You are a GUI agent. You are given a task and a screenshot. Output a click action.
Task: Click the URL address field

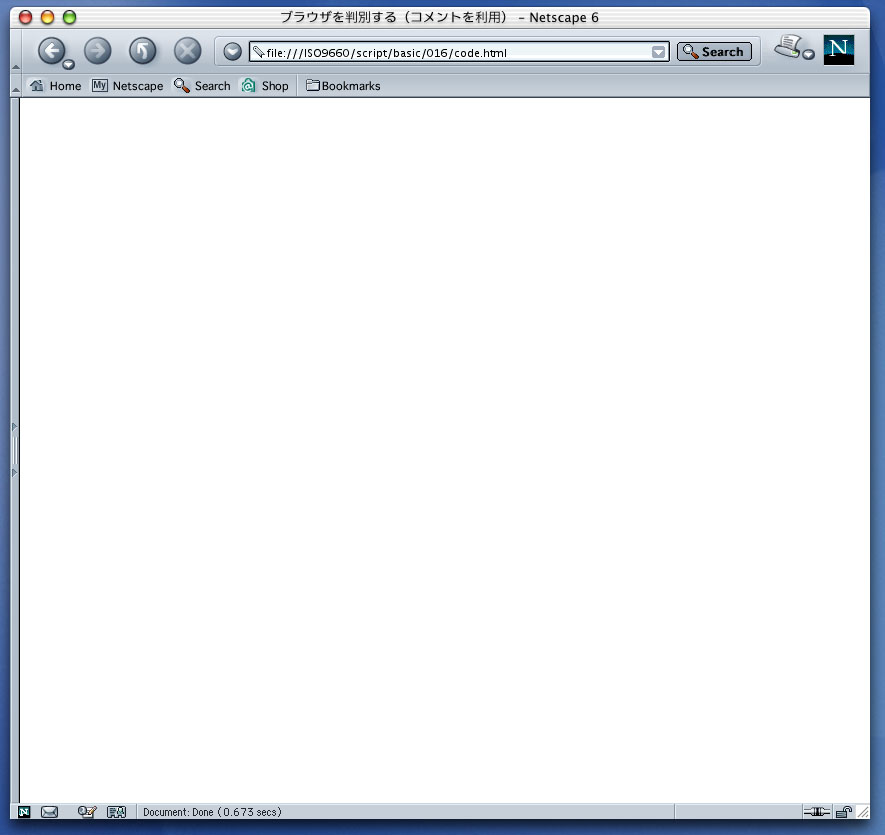pyautogui.click(x=459, y=53)
